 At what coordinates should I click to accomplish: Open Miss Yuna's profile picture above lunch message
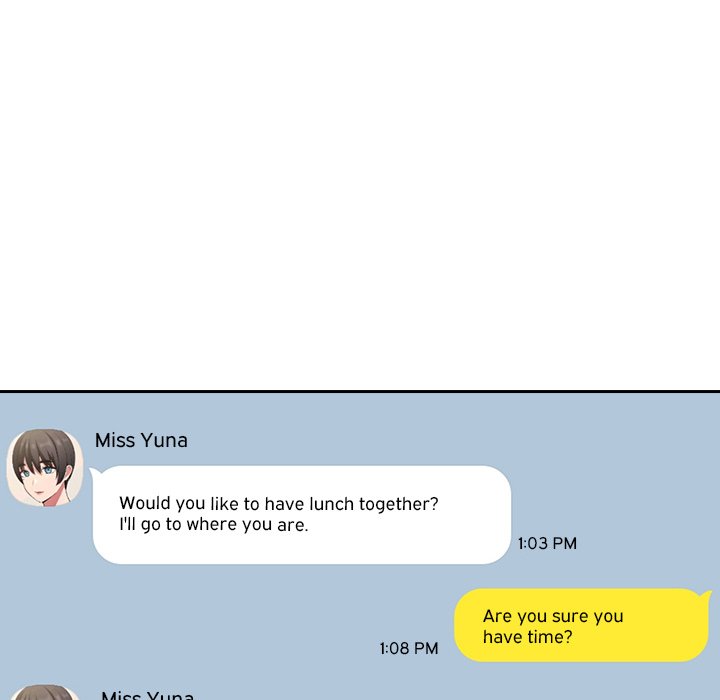(x=45, y=468)
